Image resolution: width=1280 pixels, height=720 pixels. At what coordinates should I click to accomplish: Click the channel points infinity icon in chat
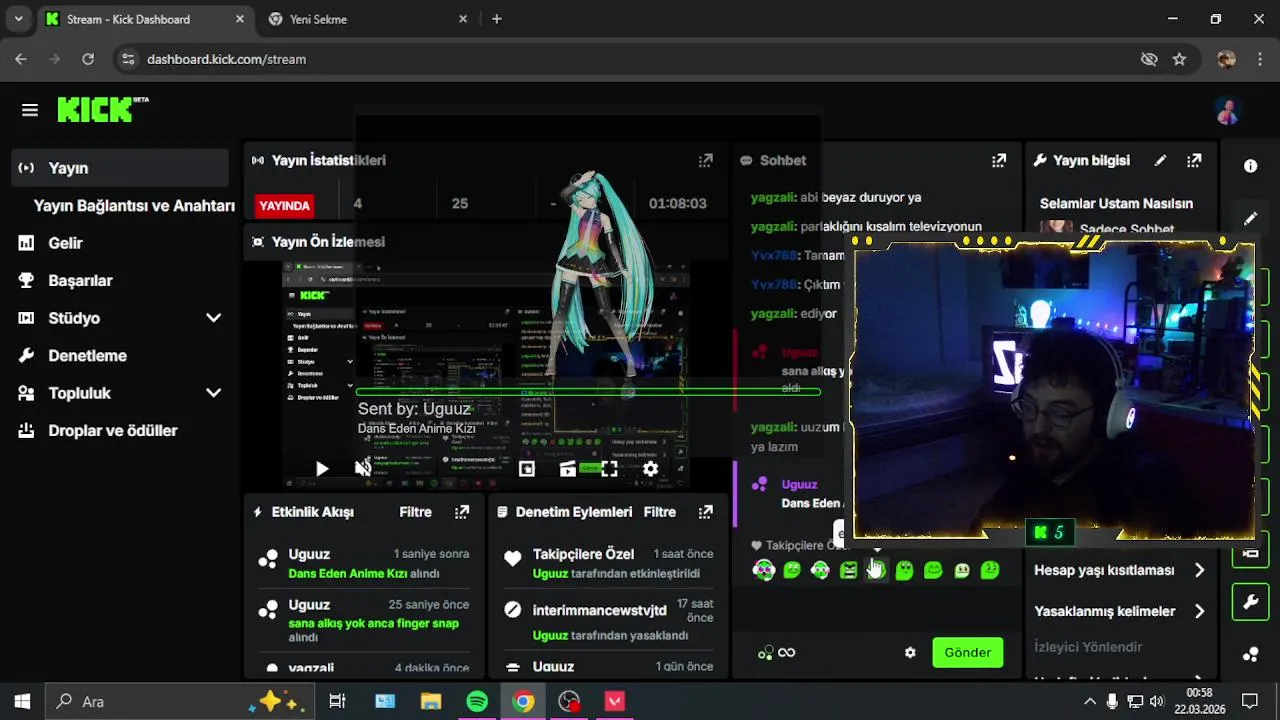(x=777, y=653)
